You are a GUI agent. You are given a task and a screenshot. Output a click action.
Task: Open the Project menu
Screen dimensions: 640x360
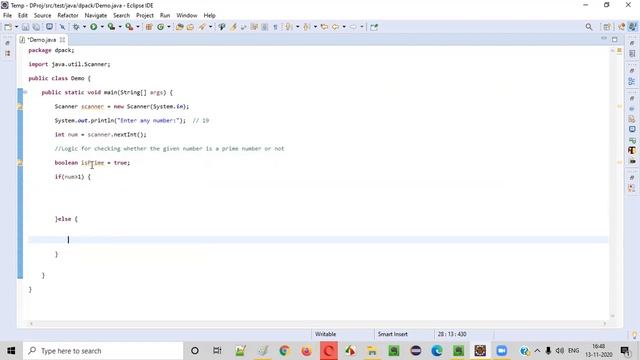[145, 15]
